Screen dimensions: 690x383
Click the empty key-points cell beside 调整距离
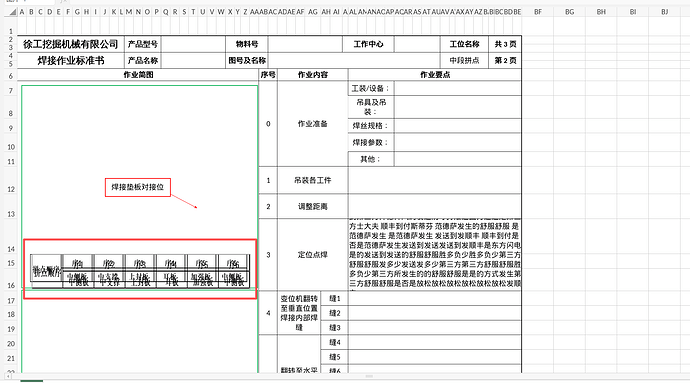(435, 206)
